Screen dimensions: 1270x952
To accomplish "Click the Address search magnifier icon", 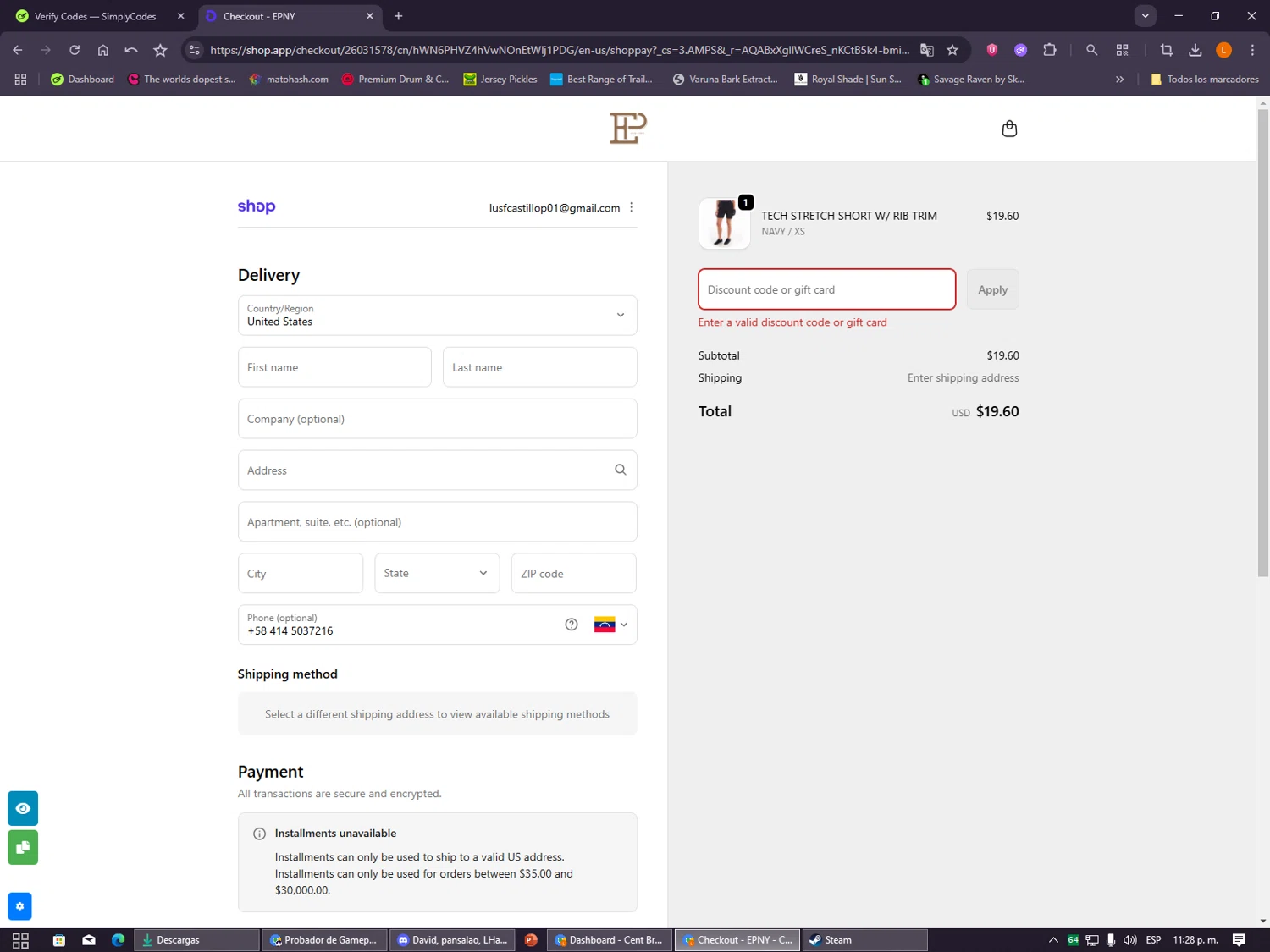I will [x=621, y=470].
